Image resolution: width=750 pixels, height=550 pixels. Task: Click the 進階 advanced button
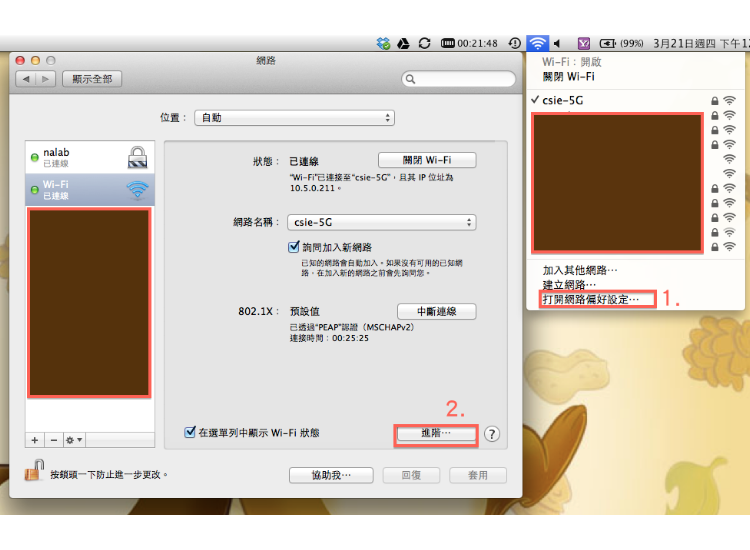(436, 434)
